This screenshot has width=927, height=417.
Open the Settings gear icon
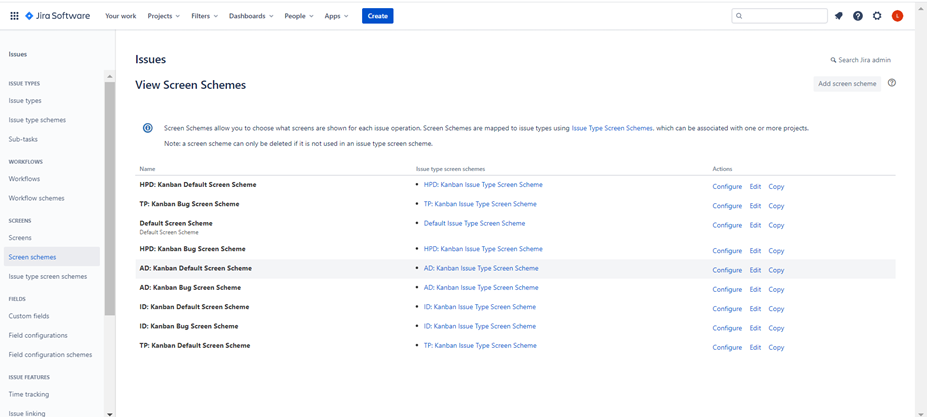(877, 16)
